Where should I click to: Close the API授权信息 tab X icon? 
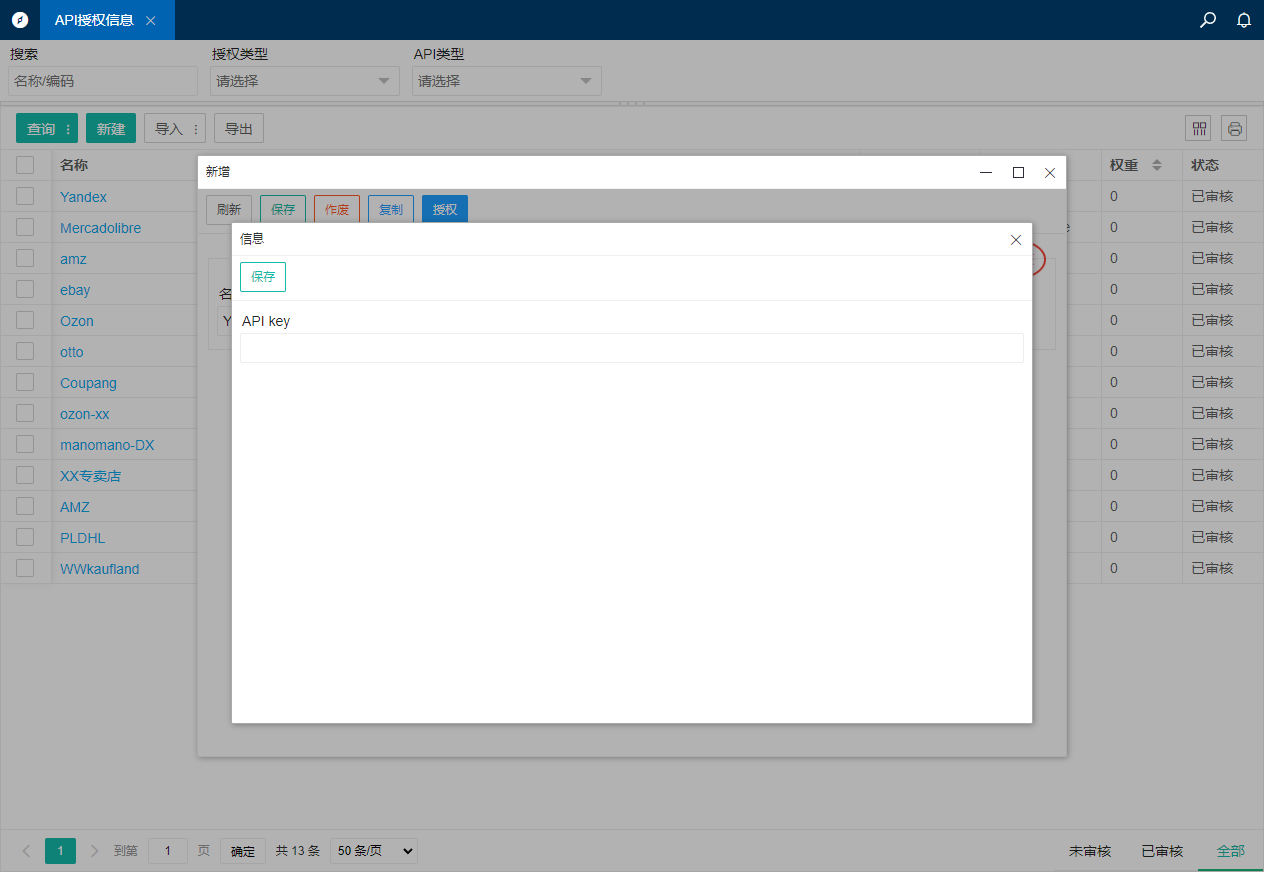(x=151, y=20)
